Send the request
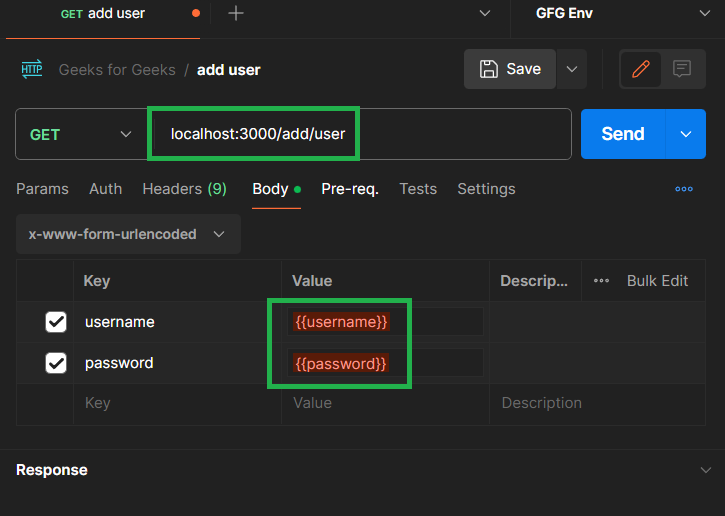Viewport: 725px width, 516px height. coord(622,134)
